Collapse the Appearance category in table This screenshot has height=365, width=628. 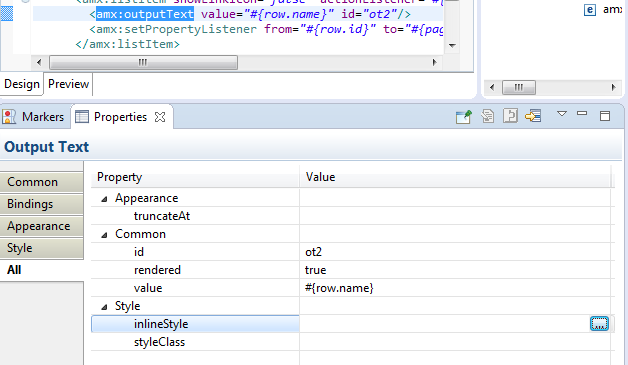[x=104, y=199]
